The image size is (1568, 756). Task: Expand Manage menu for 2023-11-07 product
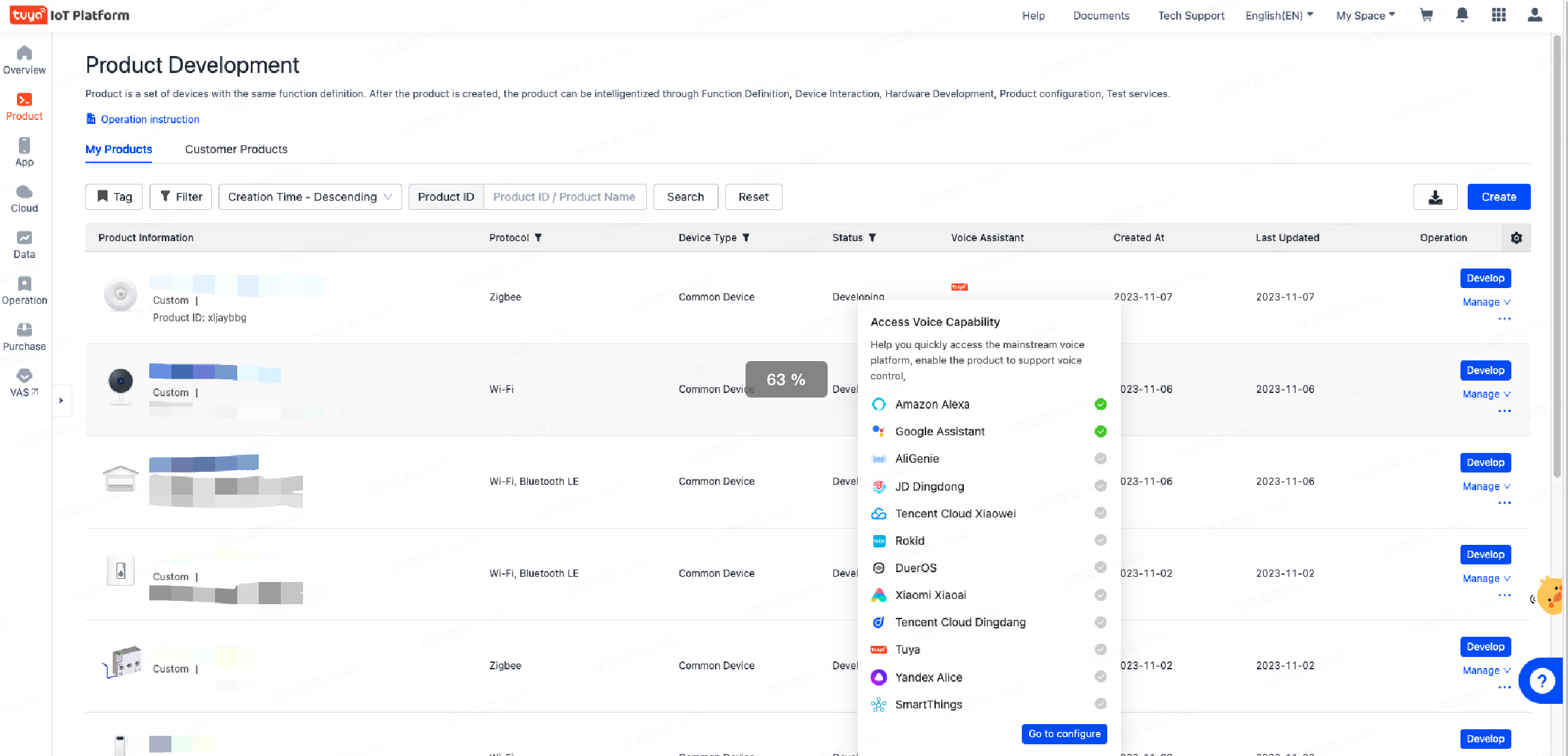(x=1486, y=302)
